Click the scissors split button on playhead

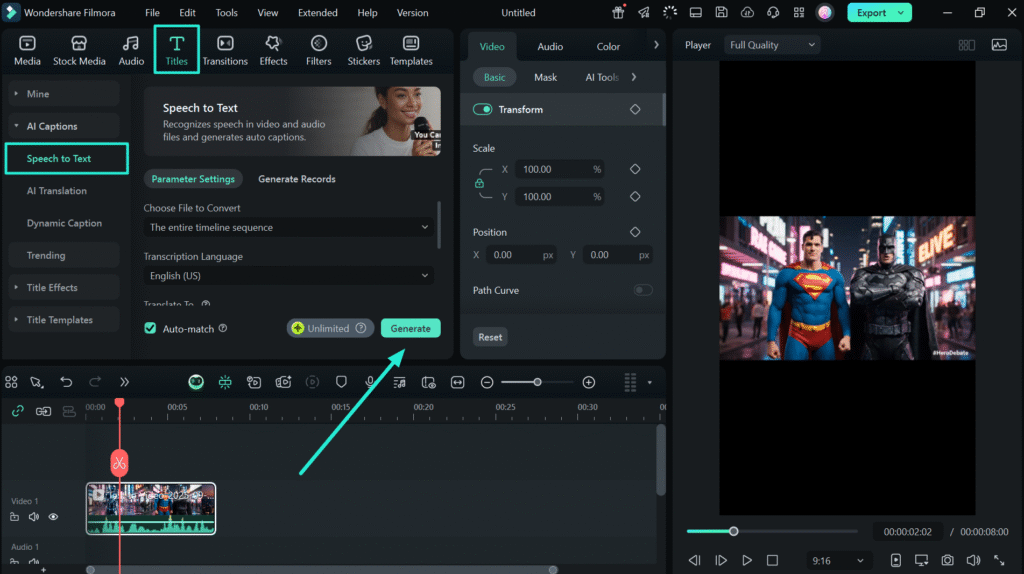click(x=119, y=463)
